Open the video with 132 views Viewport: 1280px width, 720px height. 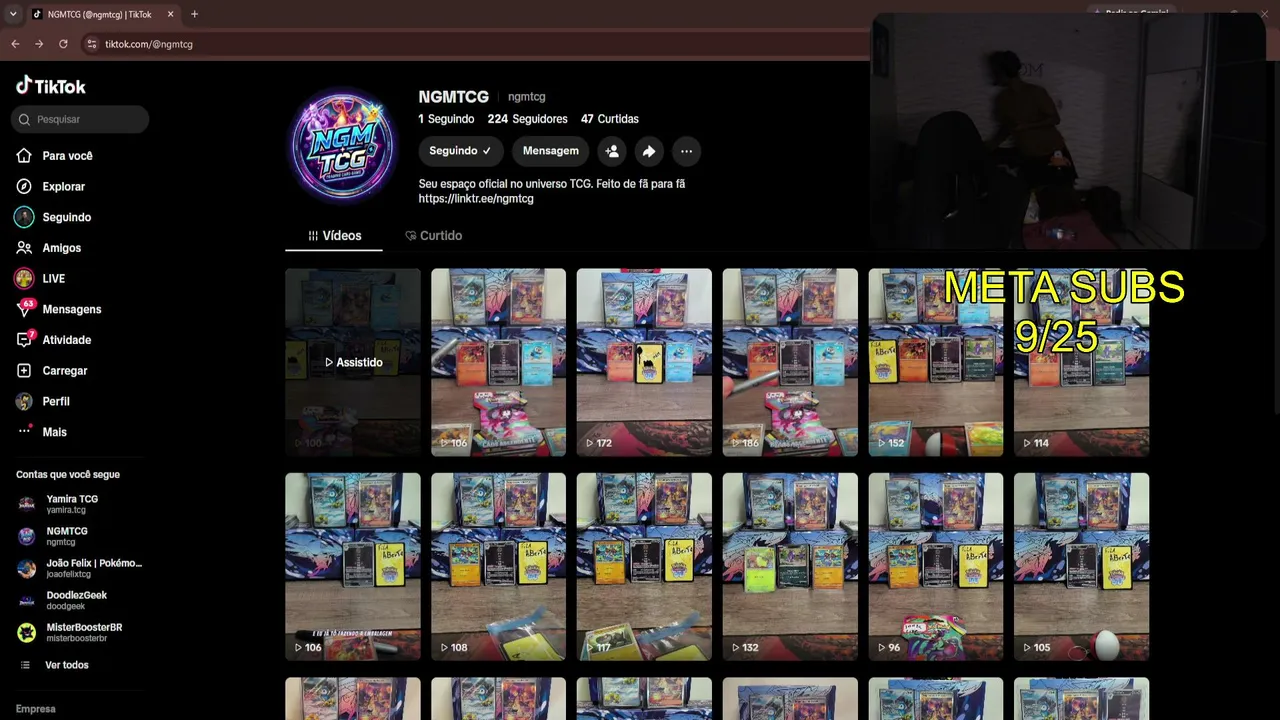click(x=790, y=567)
